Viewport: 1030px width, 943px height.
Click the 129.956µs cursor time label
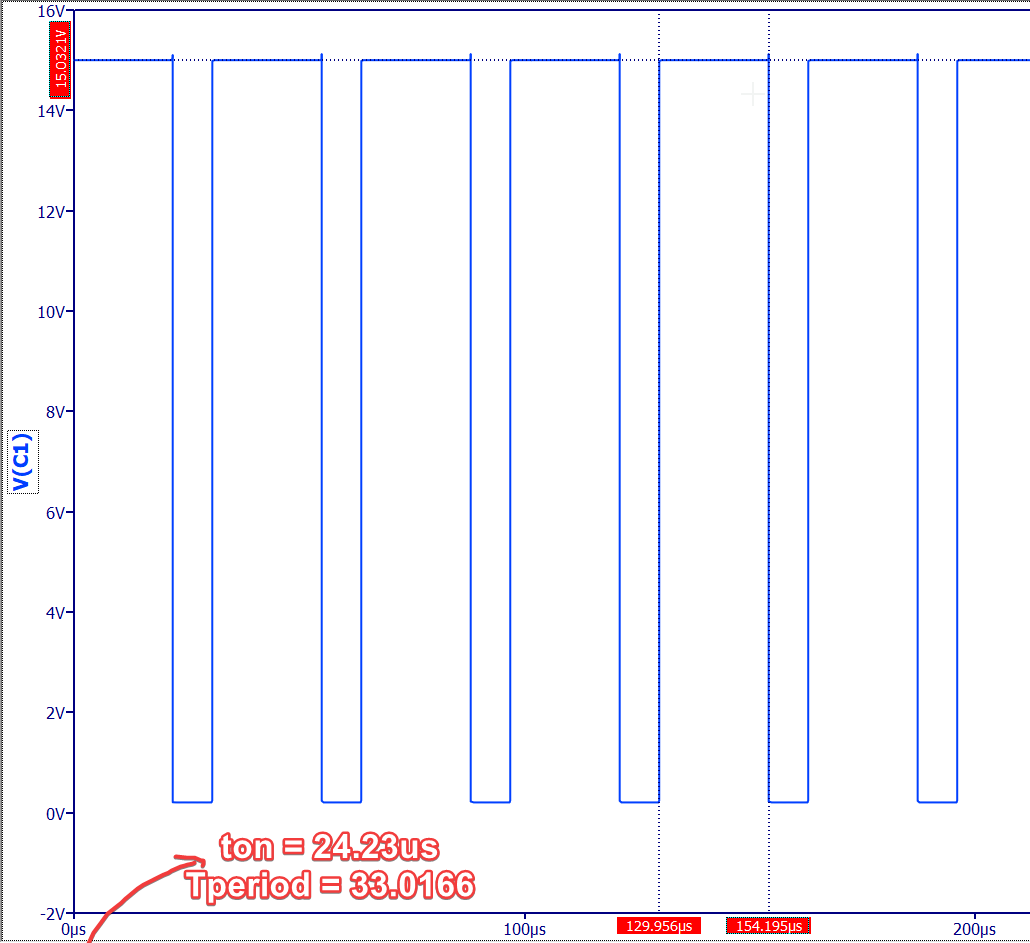(x=659, y=926)
